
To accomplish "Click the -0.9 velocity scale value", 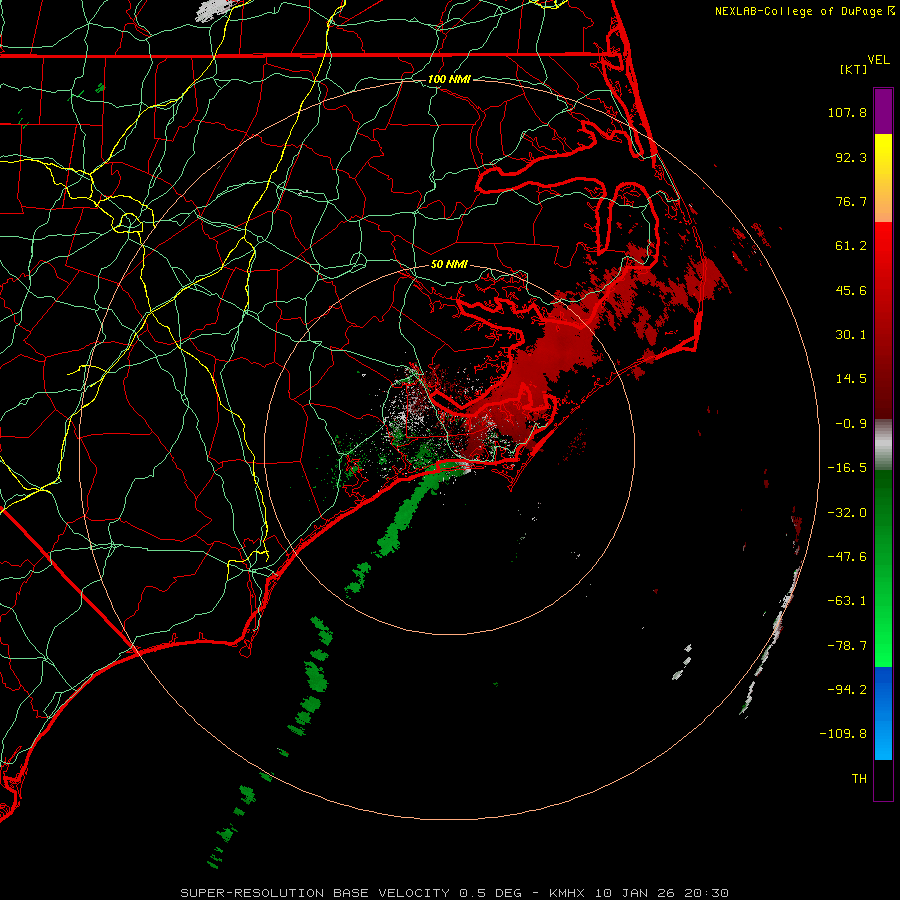I will point(851,424).
